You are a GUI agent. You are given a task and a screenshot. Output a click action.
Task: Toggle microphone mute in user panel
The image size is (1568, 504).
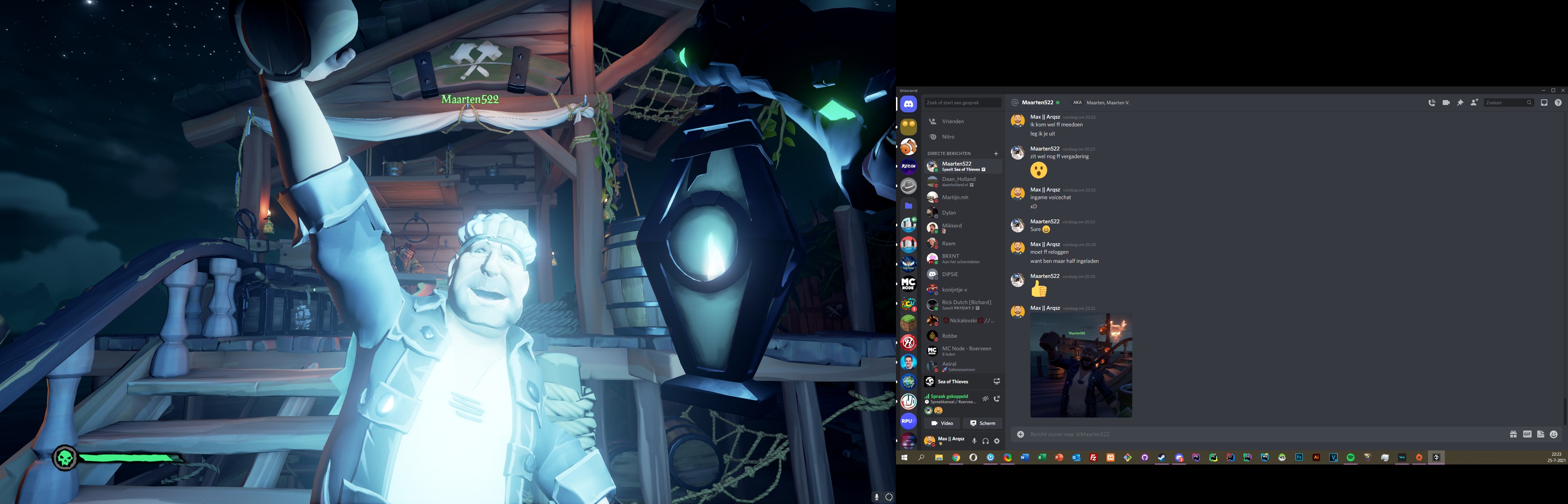[x=974, y=441]
